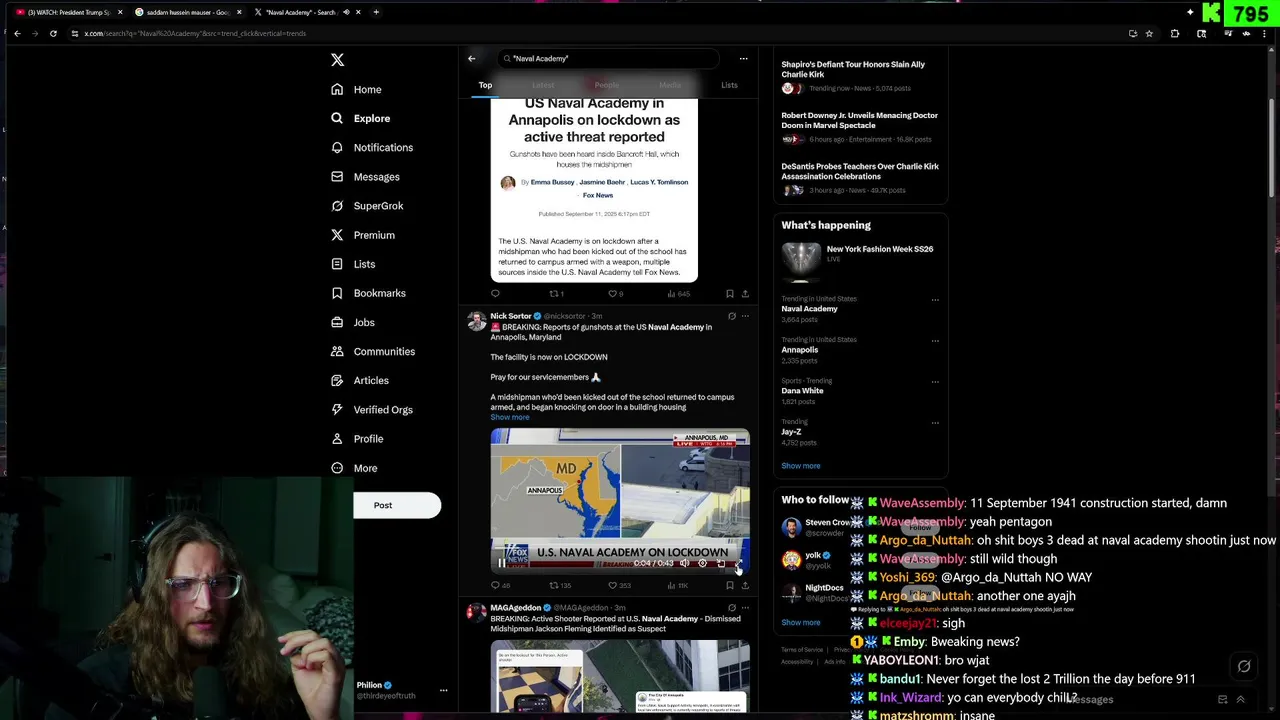Open options for Naval Academy trend

point(935,299)
